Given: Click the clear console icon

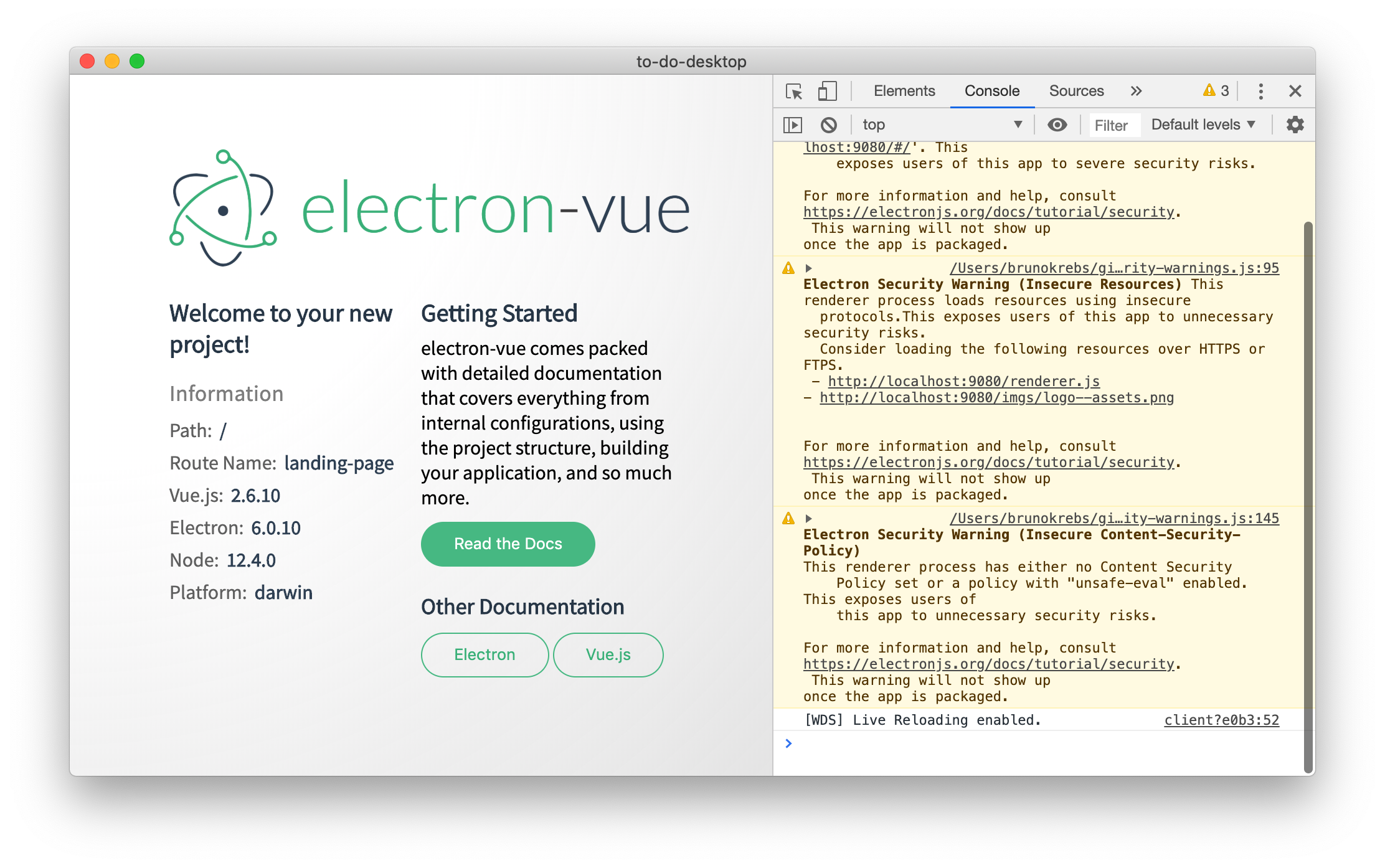Looking at the screenshot, I should point(828,125).
